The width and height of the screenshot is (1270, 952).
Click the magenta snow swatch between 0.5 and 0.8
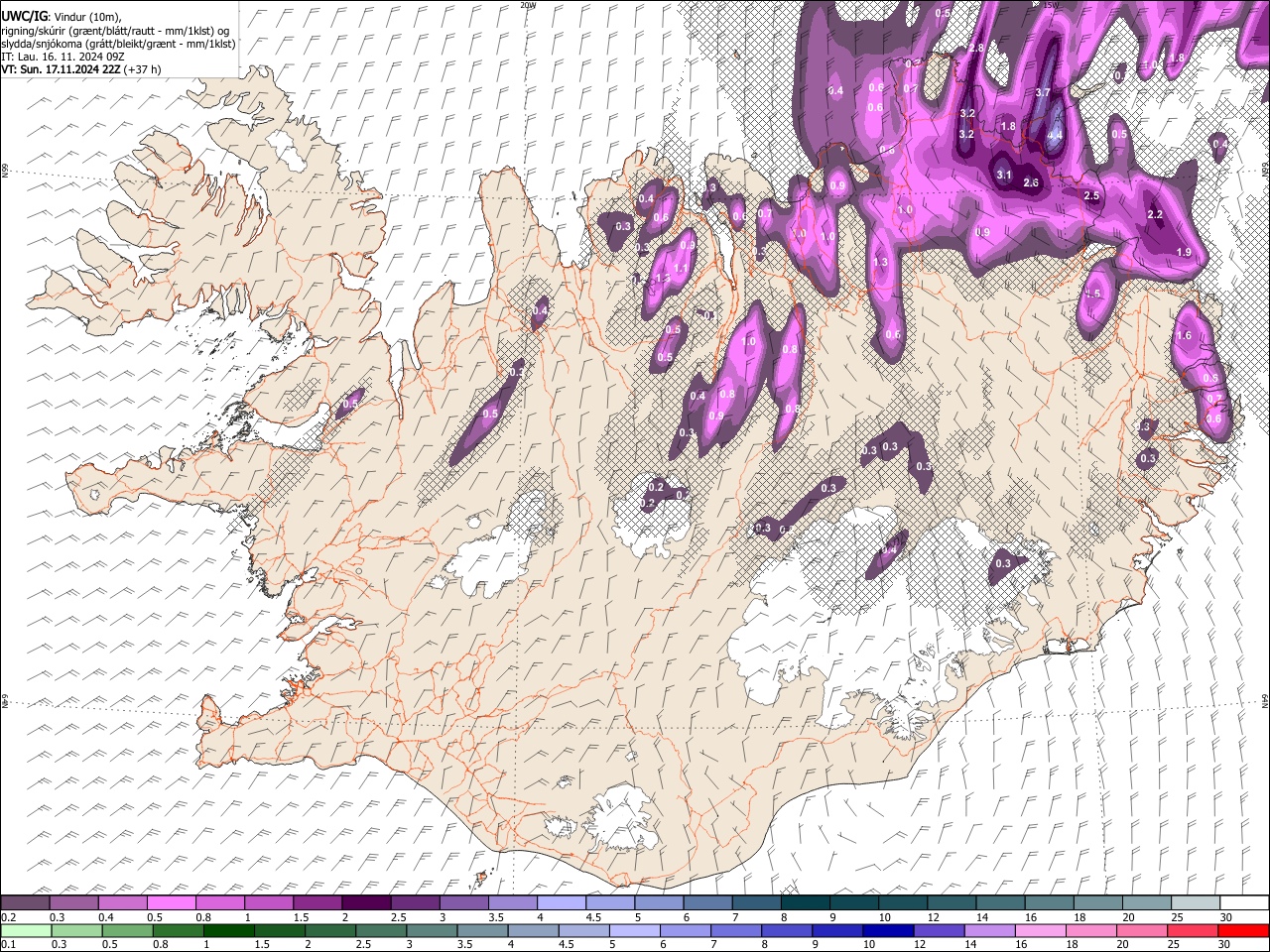[172, 903]
